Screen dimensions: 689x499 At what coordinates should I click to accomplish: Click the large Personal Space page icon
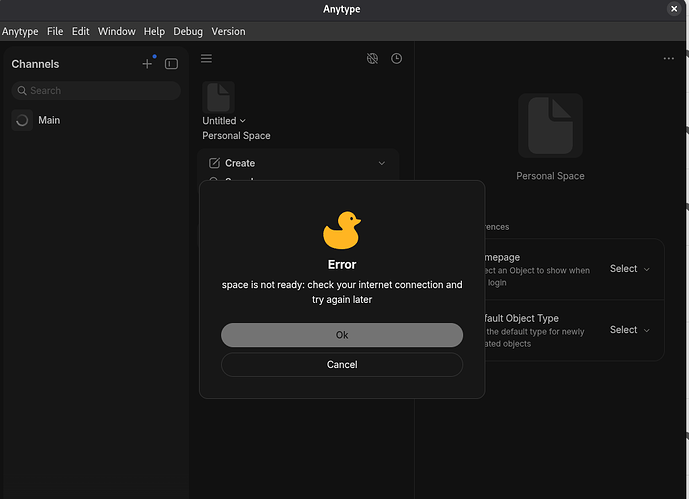pos(550,126)
